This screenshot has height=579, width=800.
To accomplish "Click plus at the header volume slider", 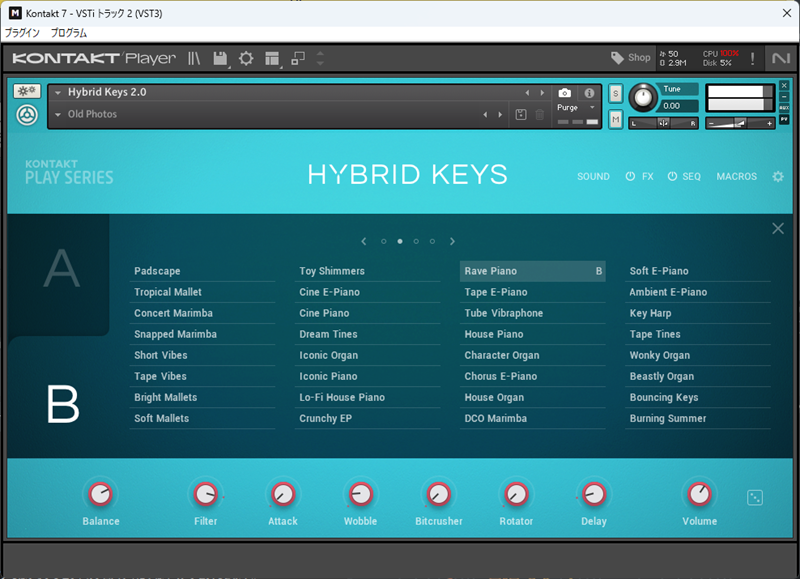I will point(769,123).
